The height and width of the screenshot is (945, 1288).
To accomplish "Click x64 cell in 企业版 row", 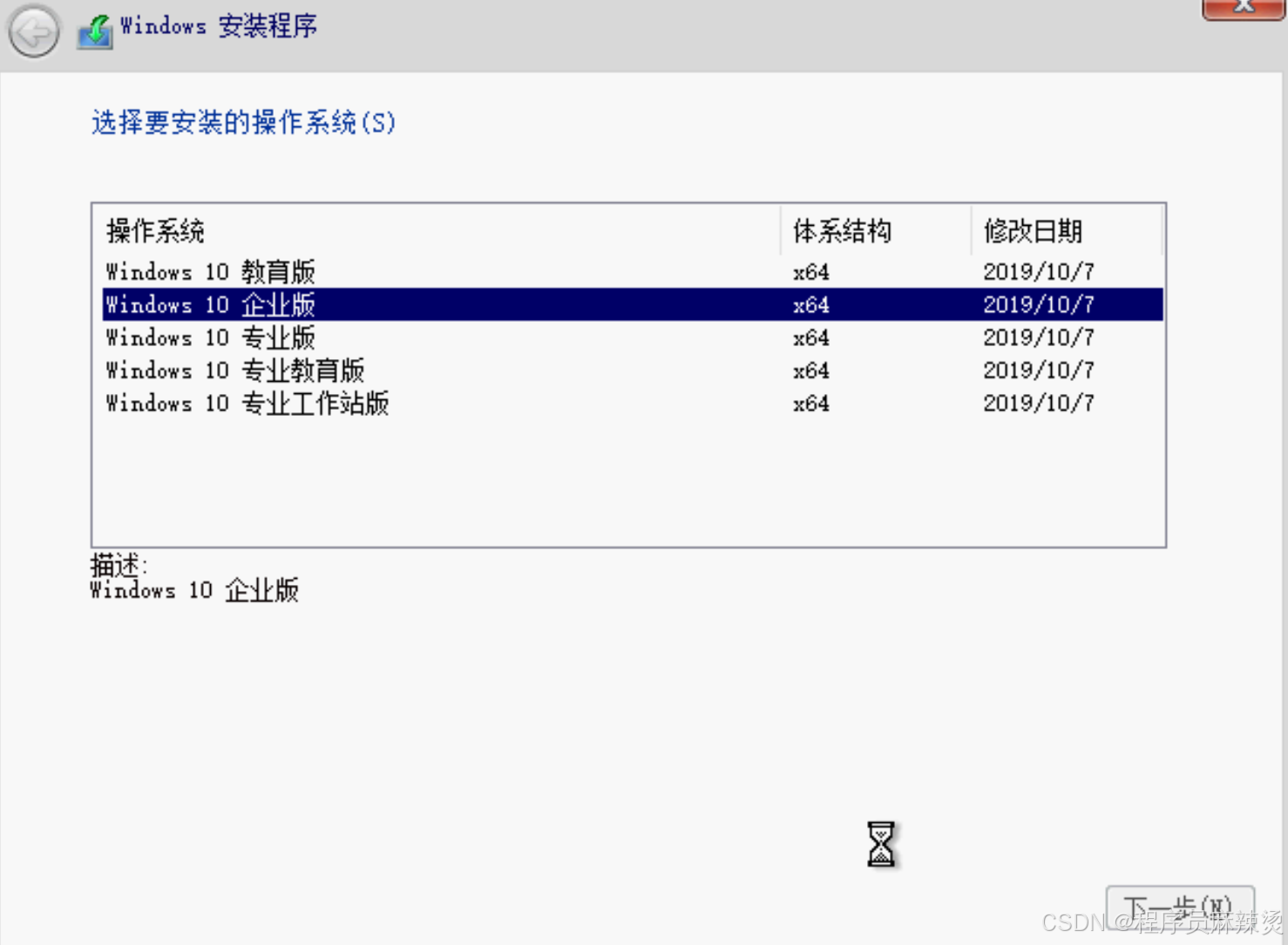I will pos(811,305).
